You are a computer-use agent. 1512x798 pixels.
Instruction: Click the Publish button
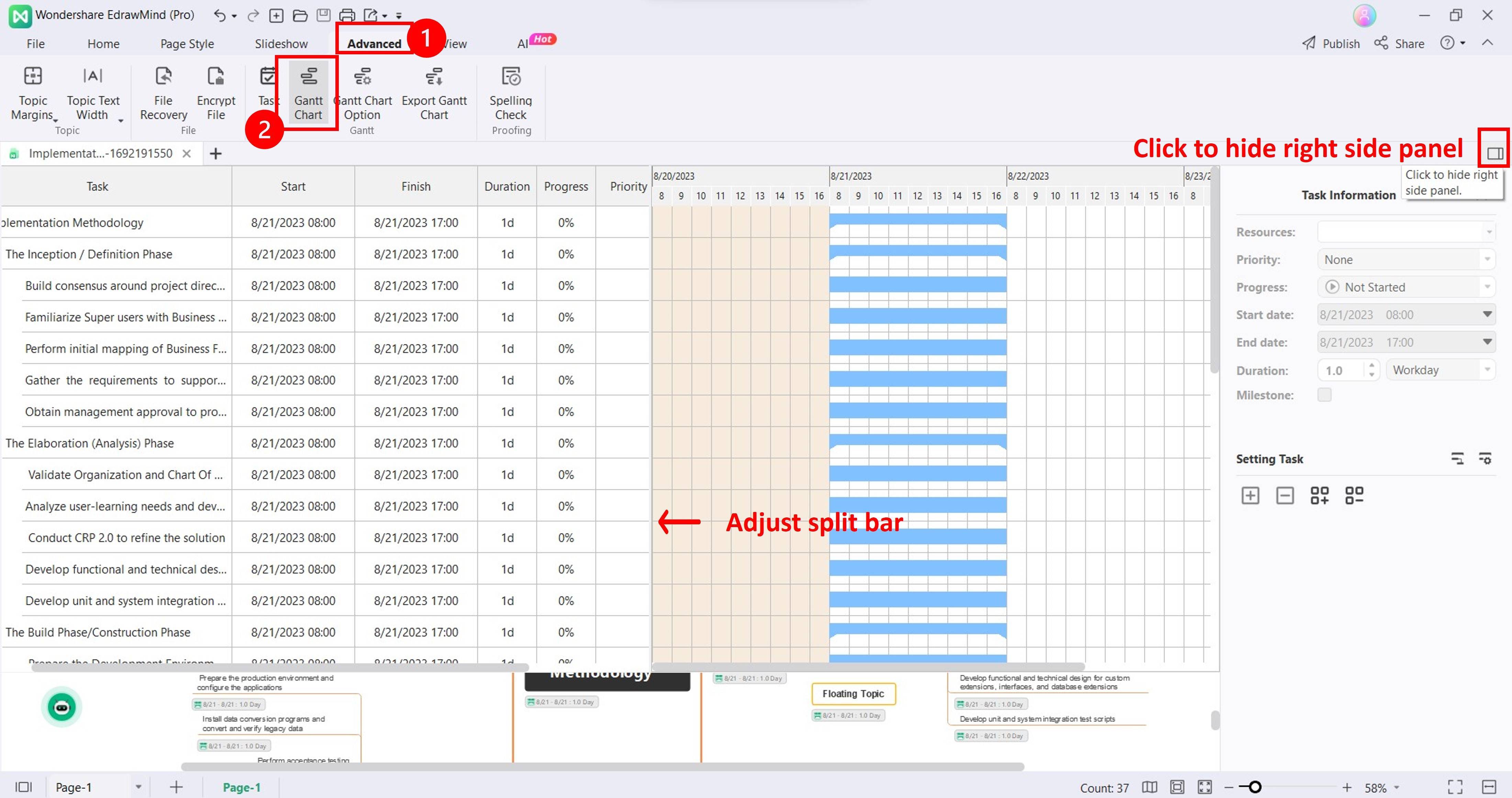coord(1331,44)
